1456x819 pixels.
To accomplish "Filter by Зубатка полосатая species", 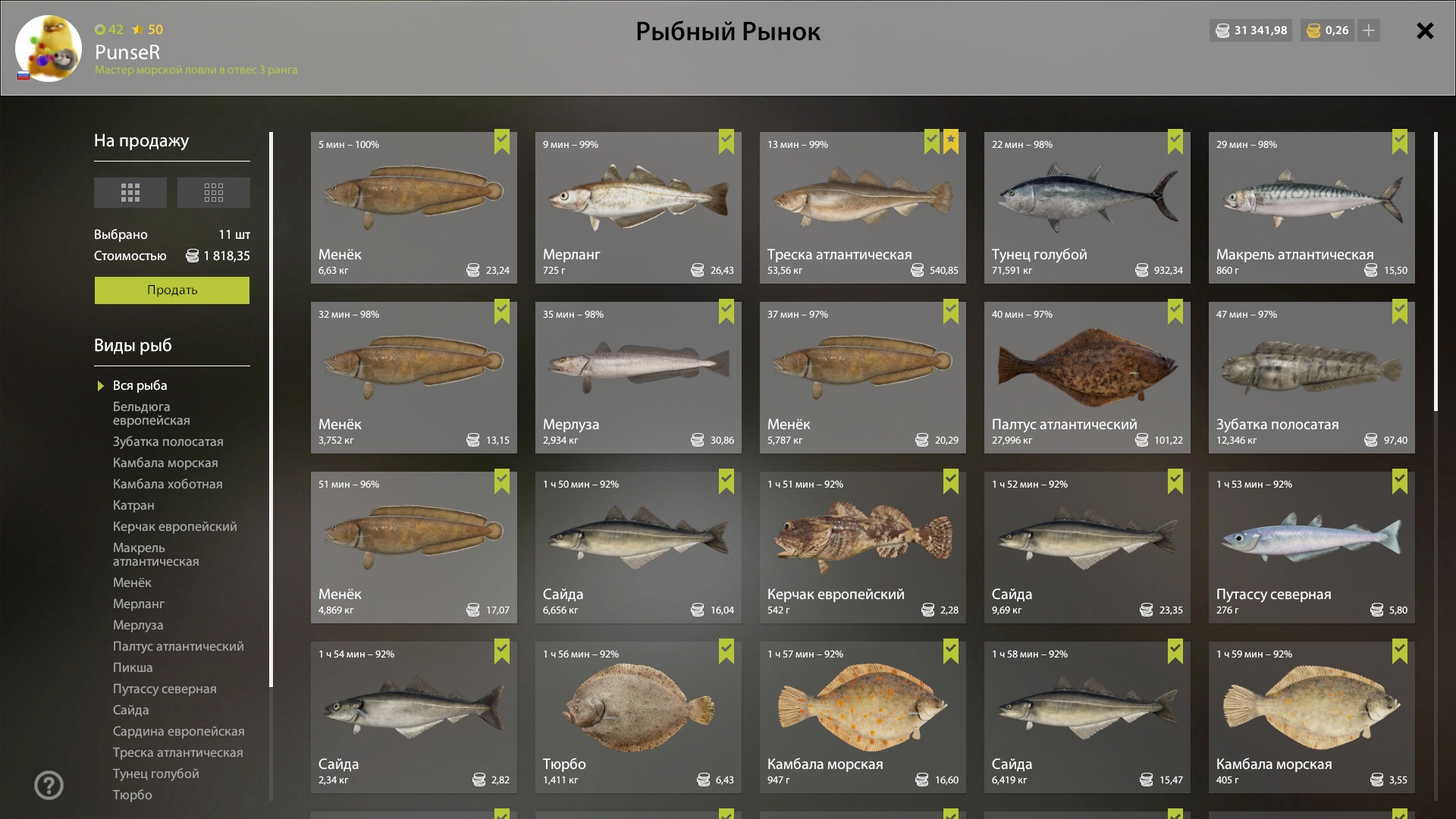I will coord(168,441).
